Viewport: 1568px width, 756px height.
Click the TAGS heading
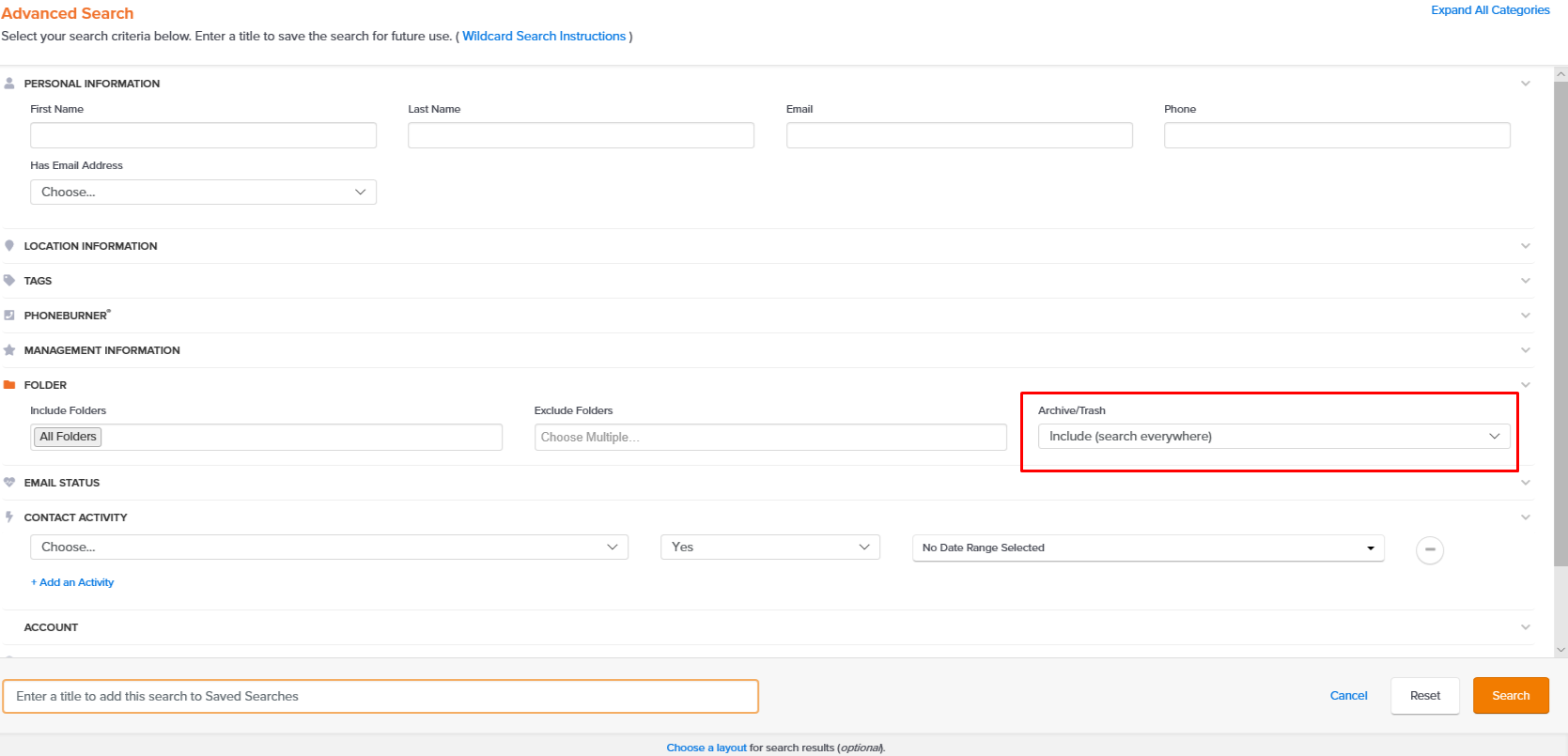(x=38, y=281)
